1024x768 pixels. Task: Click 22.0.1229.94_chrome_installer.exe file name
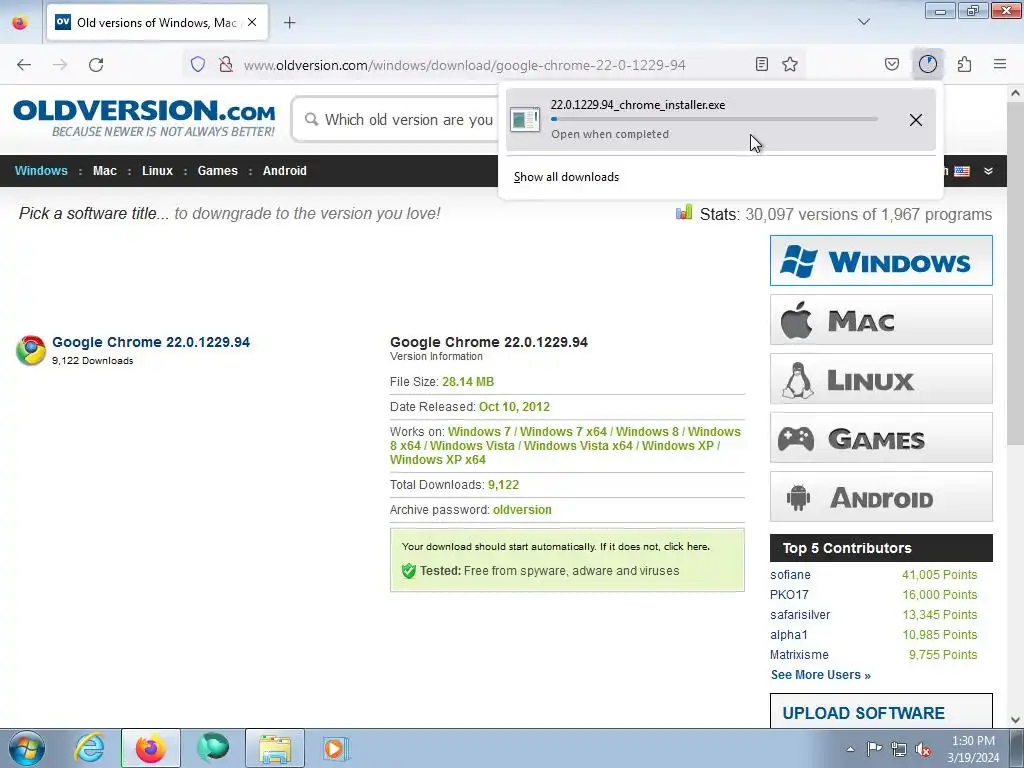(637, 104)
